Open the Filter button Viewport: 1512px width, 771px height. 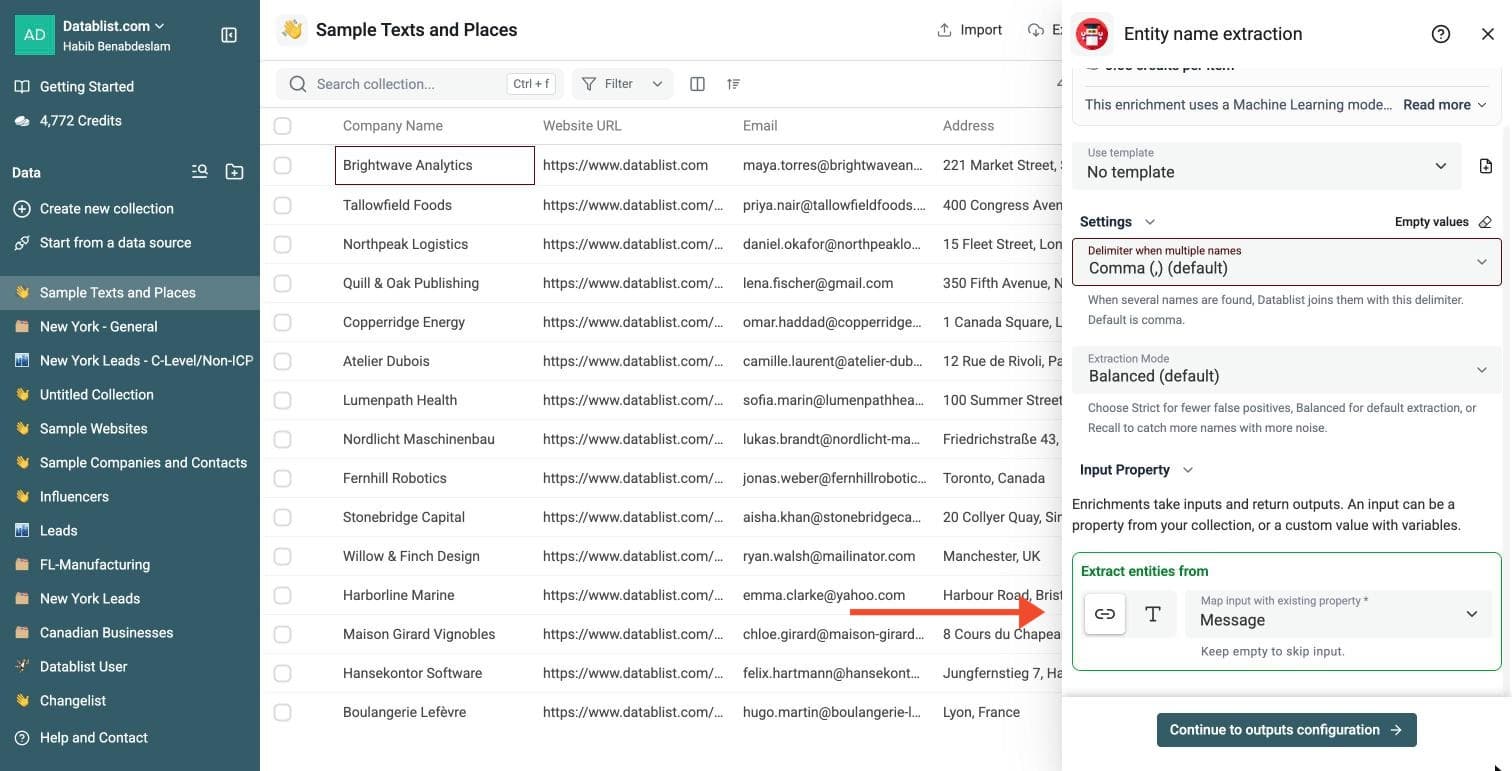(622, 84)
